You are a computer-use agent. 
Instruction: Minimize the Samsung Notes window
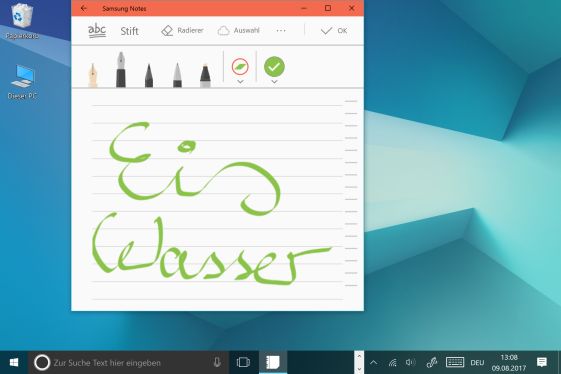304,8
